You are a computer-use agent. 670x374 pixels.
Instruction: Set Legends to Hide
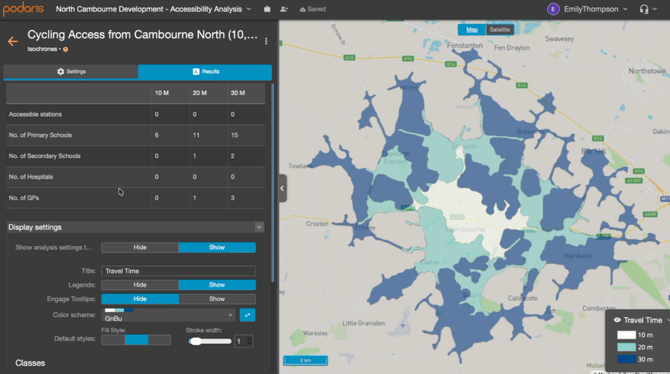coord(140,285)
